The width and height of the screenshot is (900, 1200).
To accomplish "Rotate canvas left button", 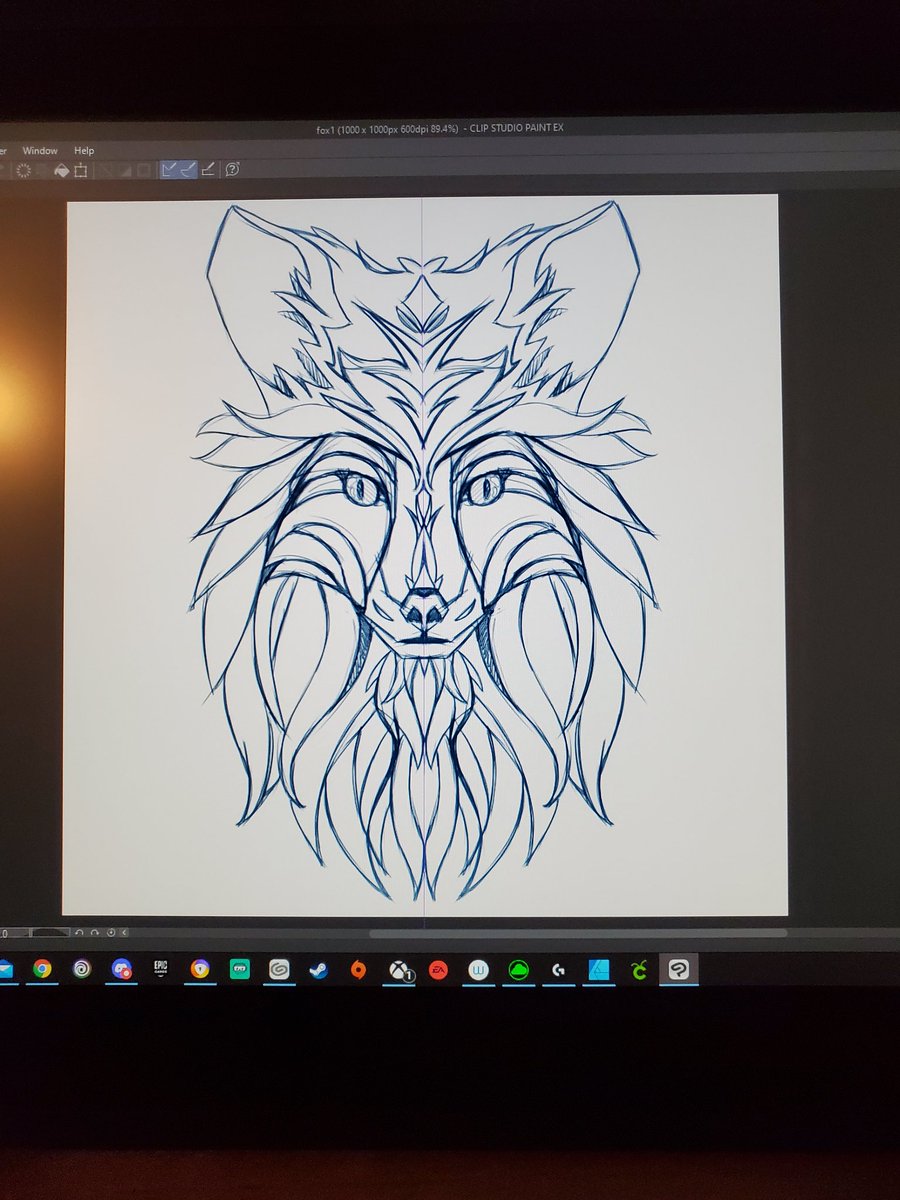I will point(81,933).
